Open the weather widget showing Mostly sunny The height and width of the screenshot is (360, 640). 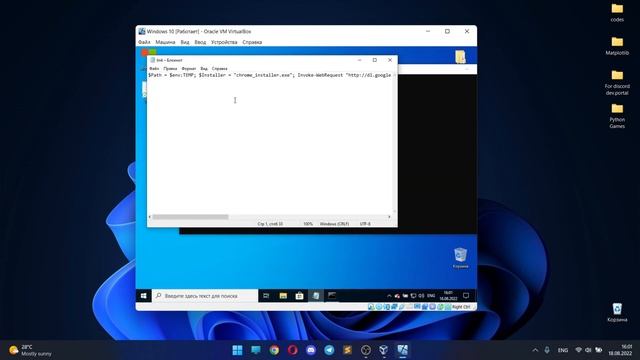pyautogui.click(x=31, y=350)
